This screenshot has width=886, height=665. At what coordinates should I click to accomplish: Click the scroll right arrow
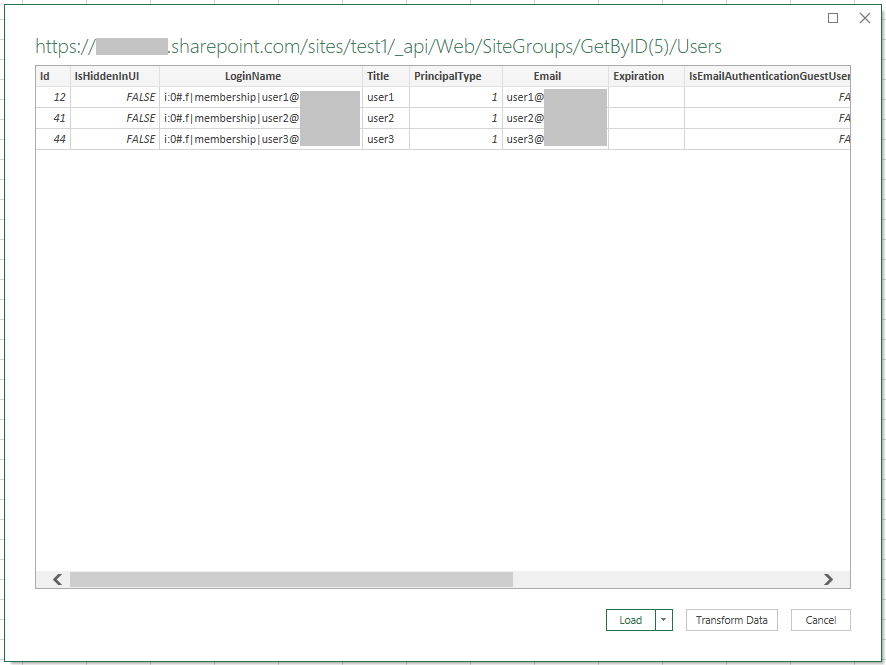(x=828, y=579)
